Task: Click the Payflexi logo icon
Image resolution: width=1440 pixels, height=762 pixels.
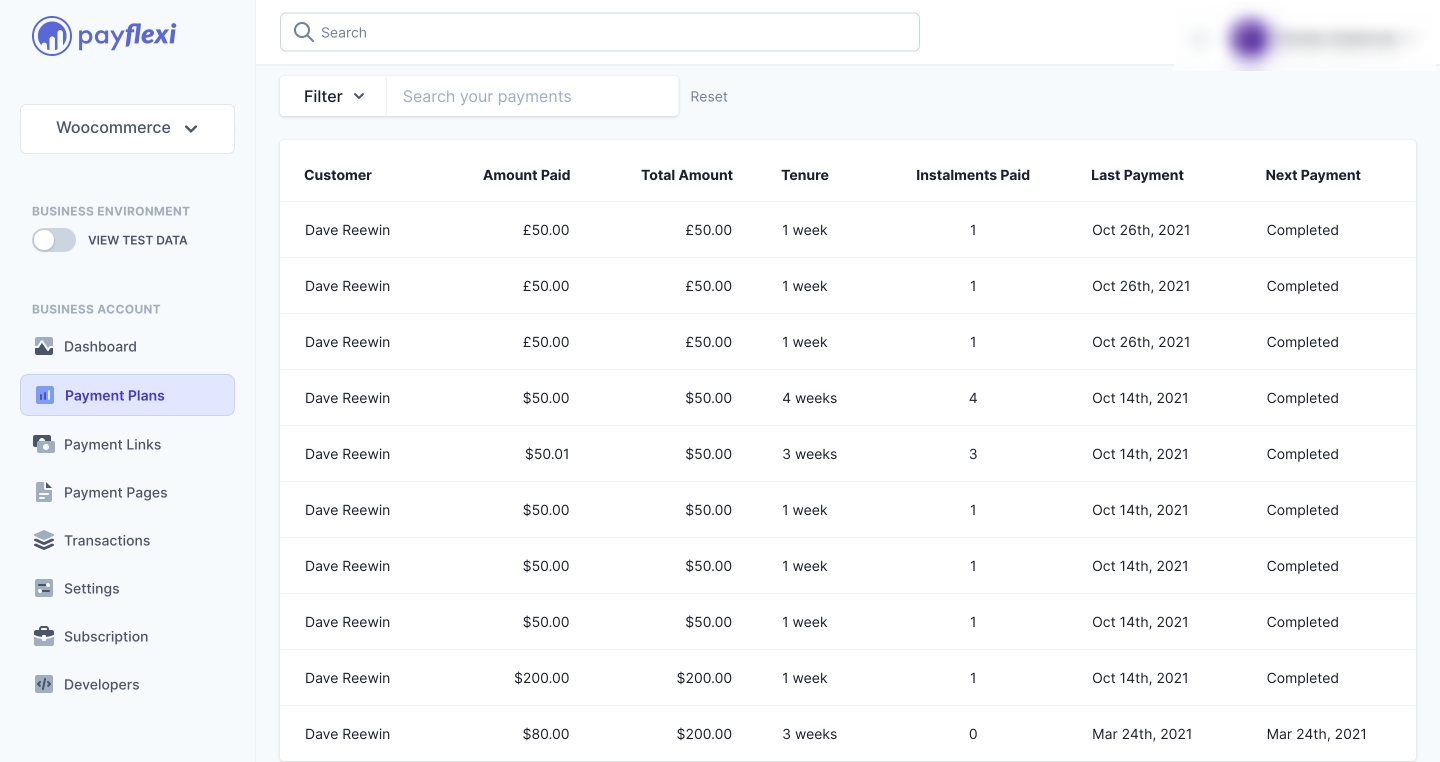Action: [x=51, y=36]
